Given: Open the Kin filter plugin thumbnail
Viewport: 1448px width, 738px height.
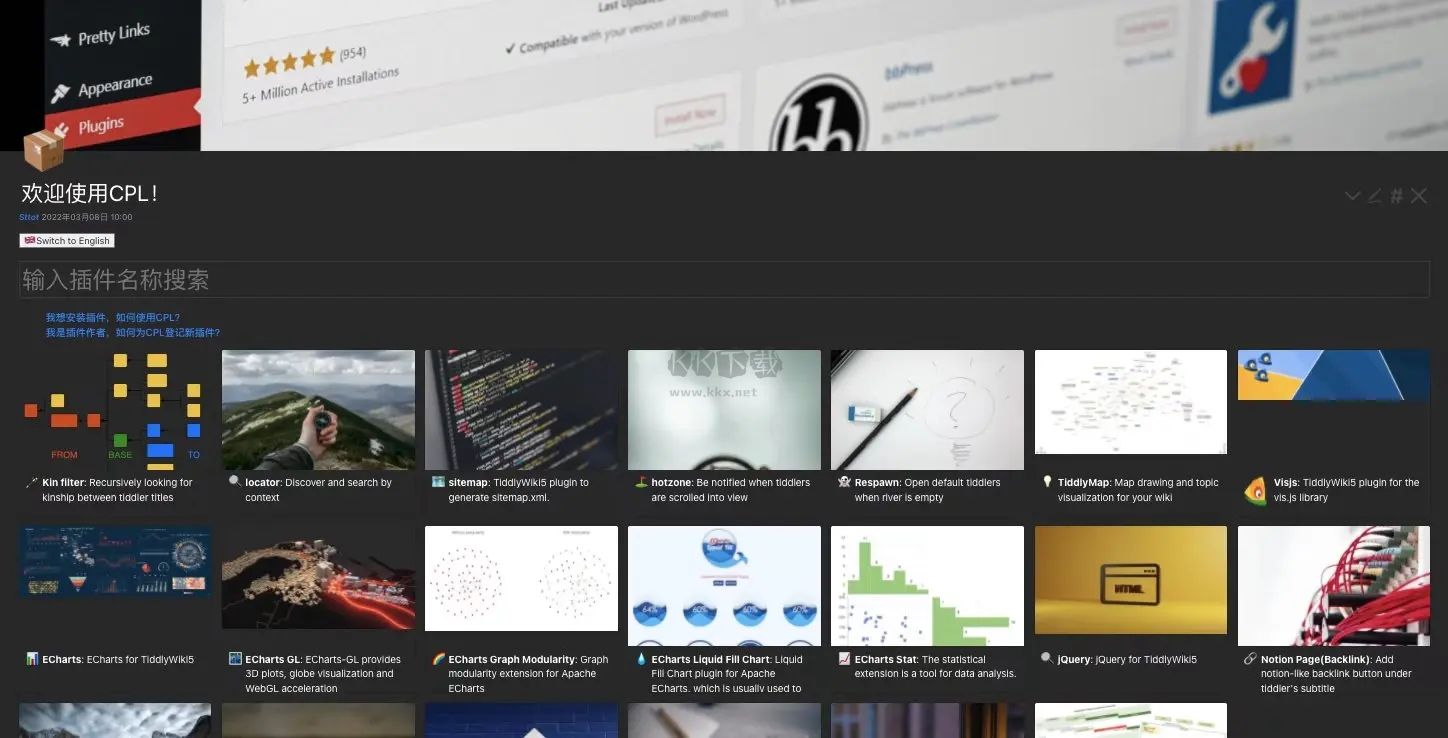Looking at the screenshot, I should click(115, 410).
